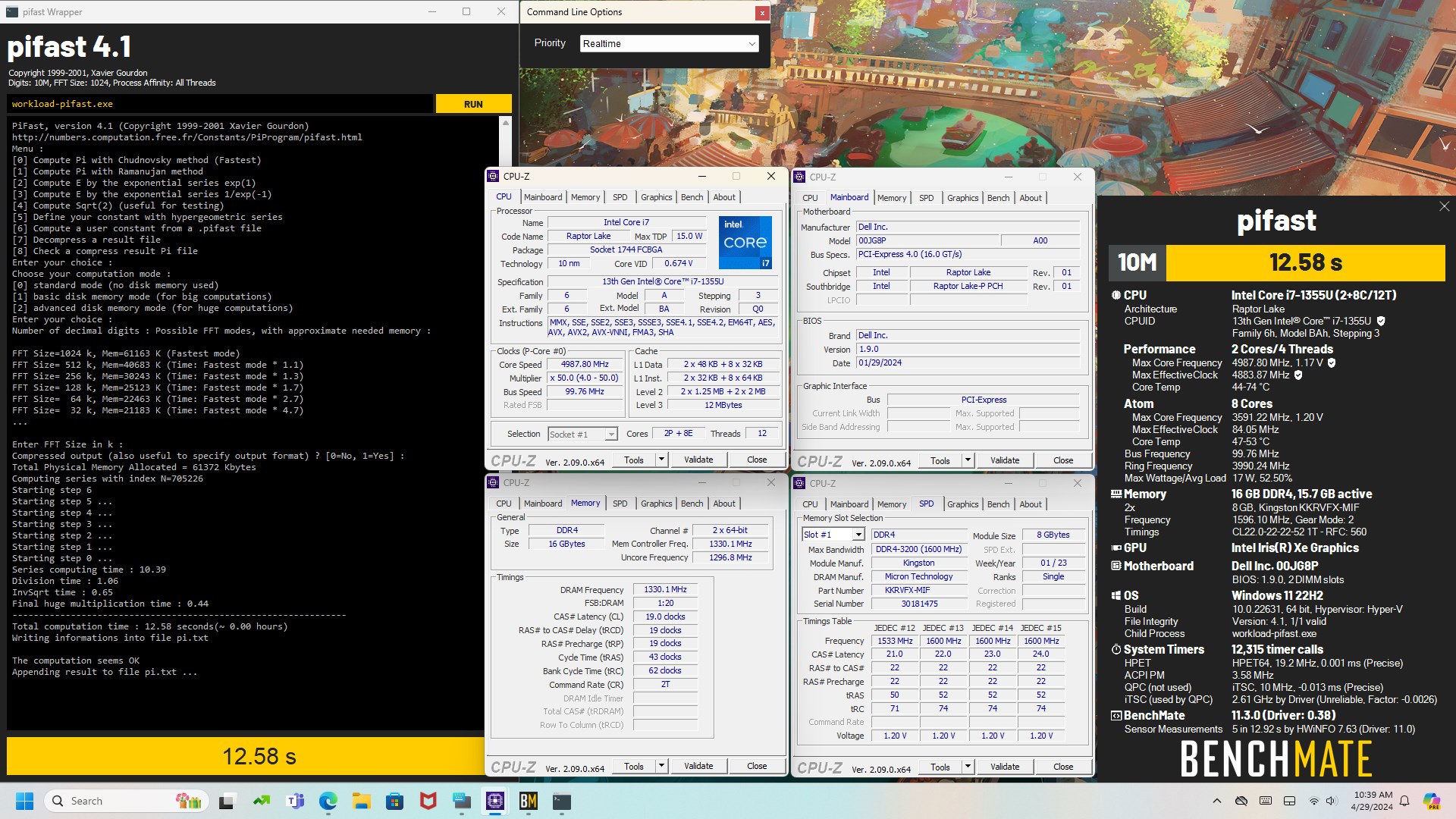1456x819 pixels.
Task: Open Microsoft Edge from the taskbar
Action: (328, 801)
